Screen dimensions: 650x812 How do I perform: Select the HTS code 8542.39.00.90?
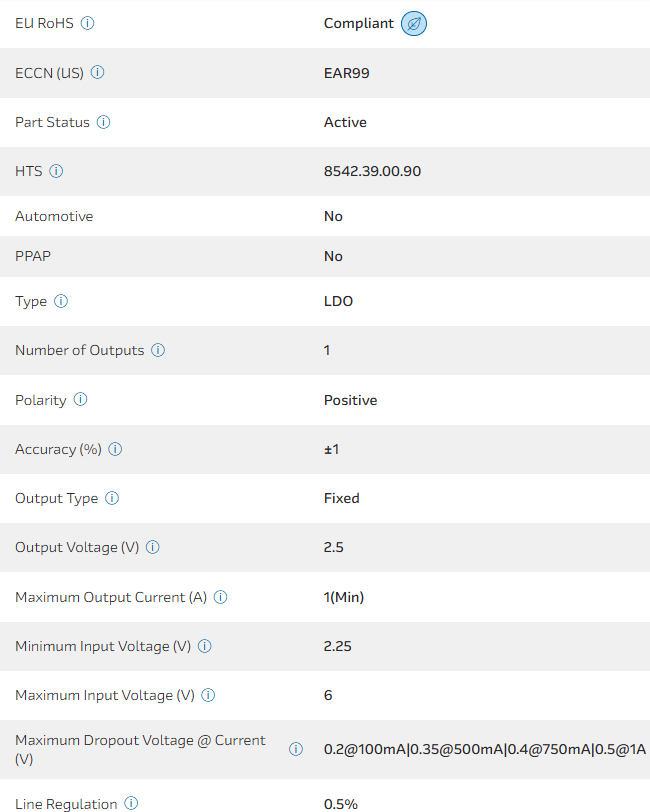(372, 171)
